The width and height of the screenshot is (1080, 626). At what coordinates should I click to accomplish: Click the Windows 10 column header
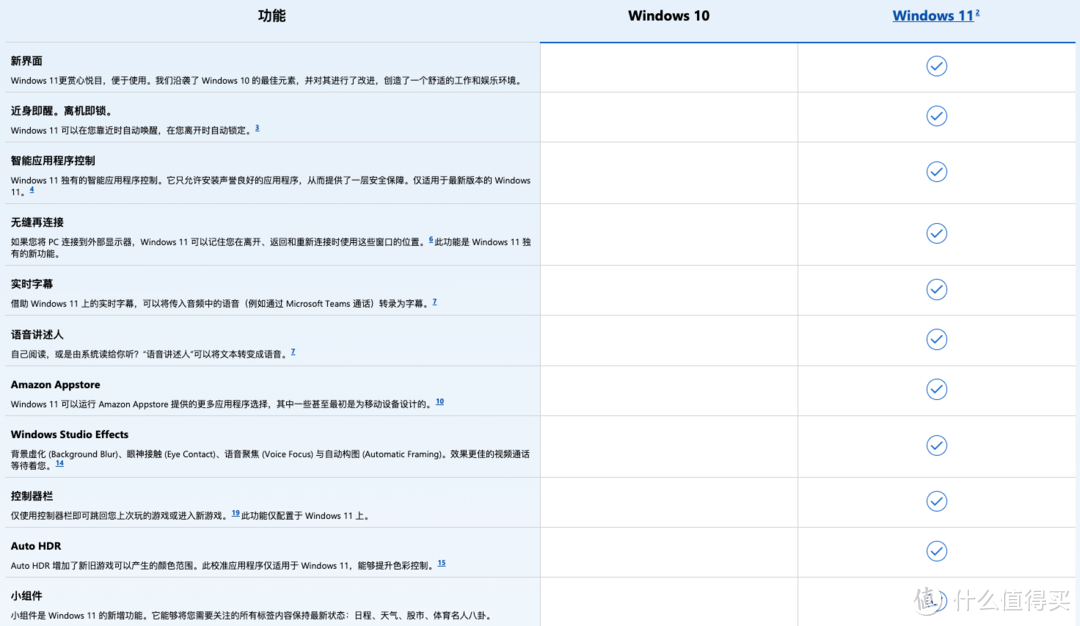click(668, 16)
